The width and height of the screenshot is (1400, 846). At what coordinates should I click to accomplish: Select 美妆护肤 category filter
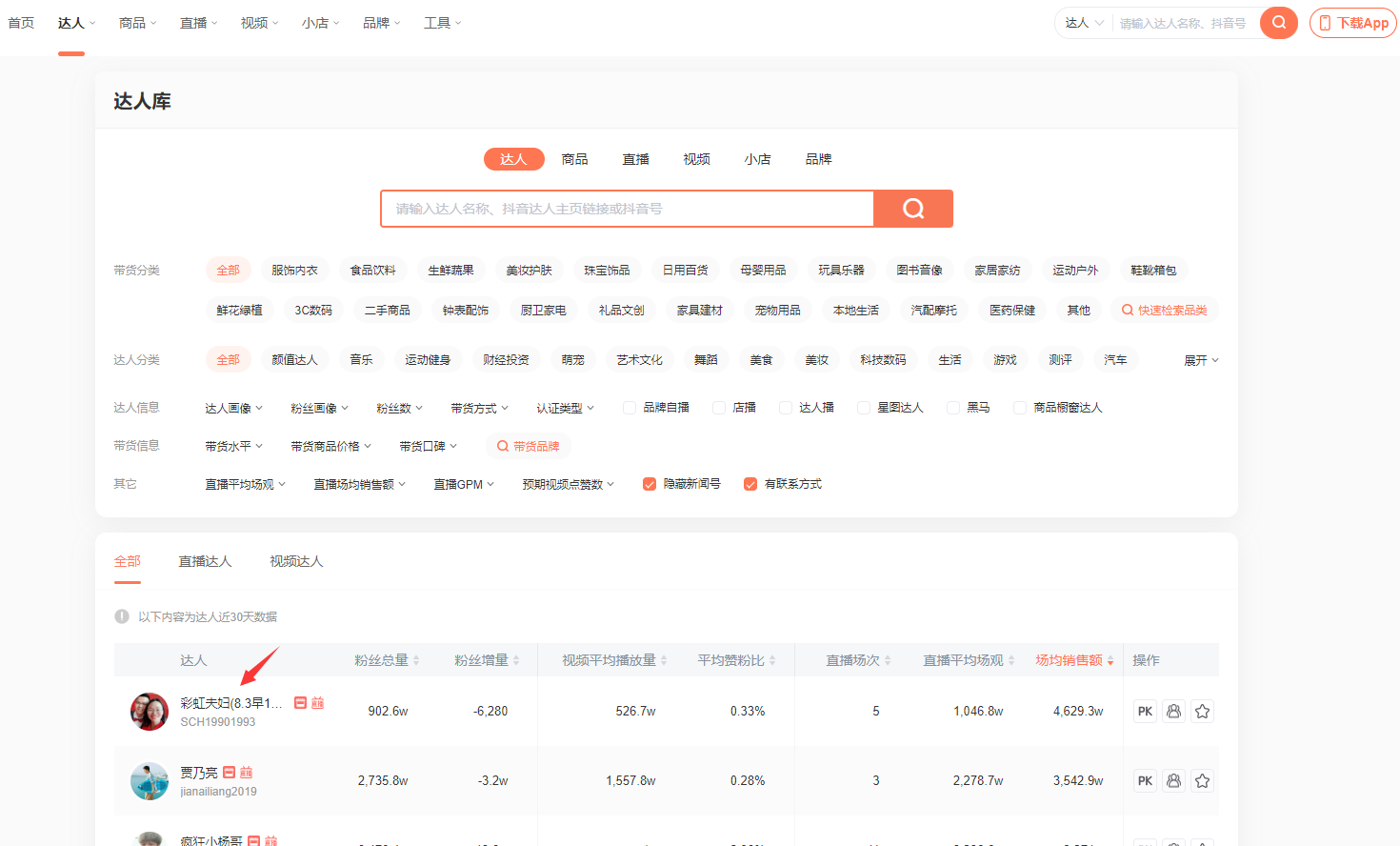tap(529, 271)
